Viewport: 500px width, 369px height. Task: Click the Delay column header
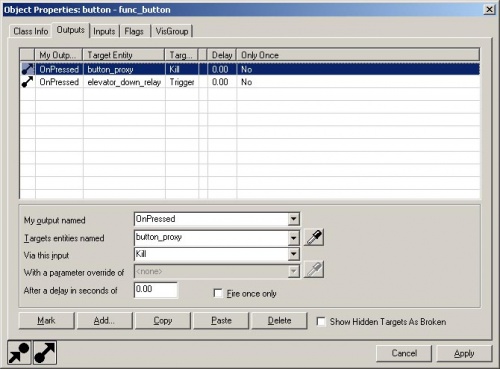[x=222, y=55]
